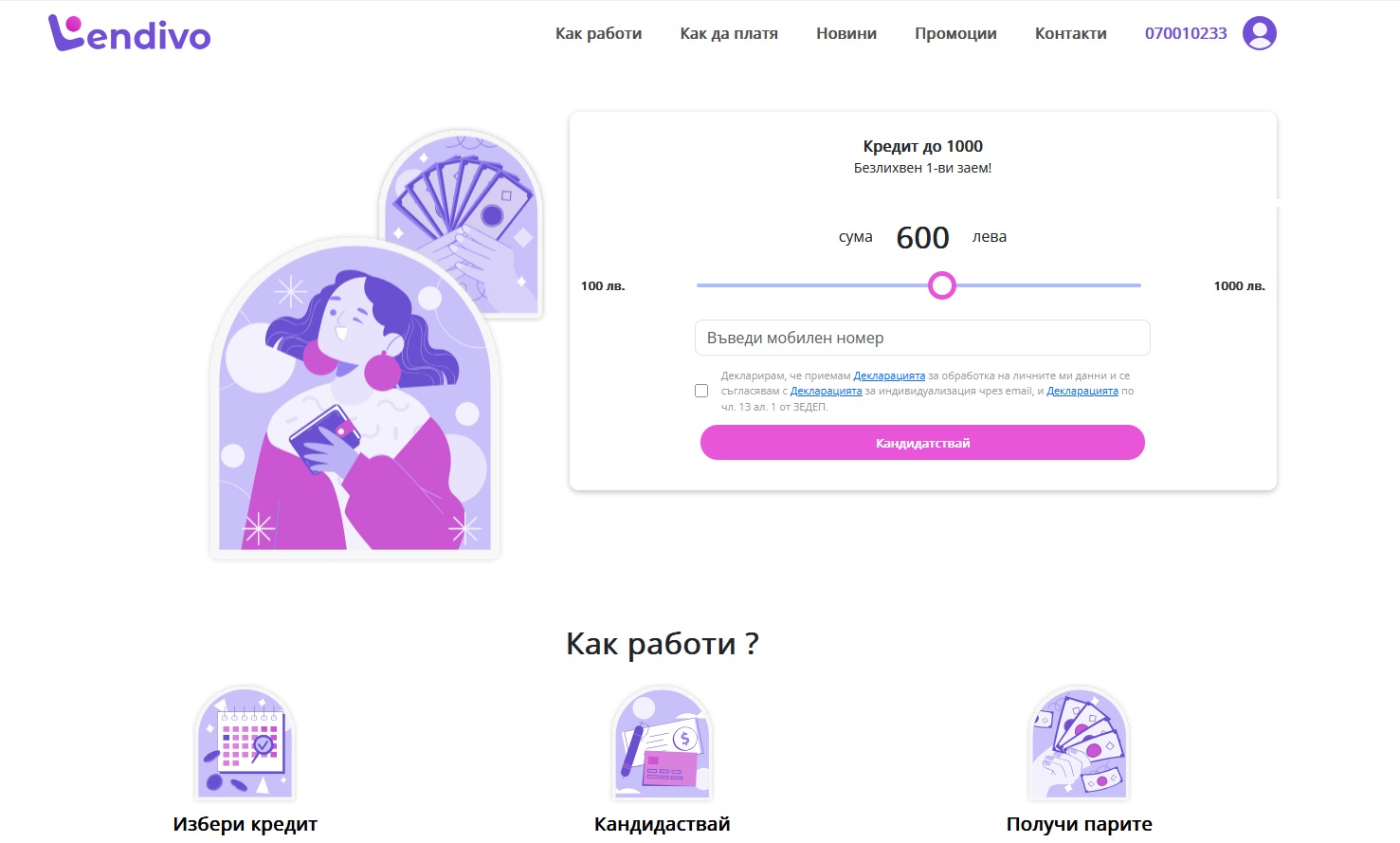Open the Как да платя menu item
The width and height of the screenshot is (1400, 843).
[x=729, y=33]
